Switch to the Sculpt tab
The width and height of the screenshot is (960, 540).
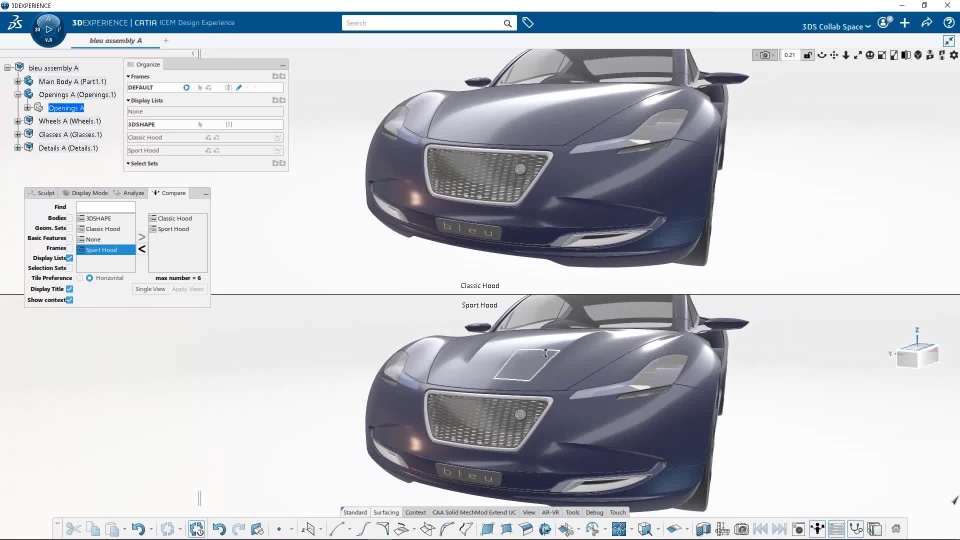pyautogui.click(x=42, y=193)
